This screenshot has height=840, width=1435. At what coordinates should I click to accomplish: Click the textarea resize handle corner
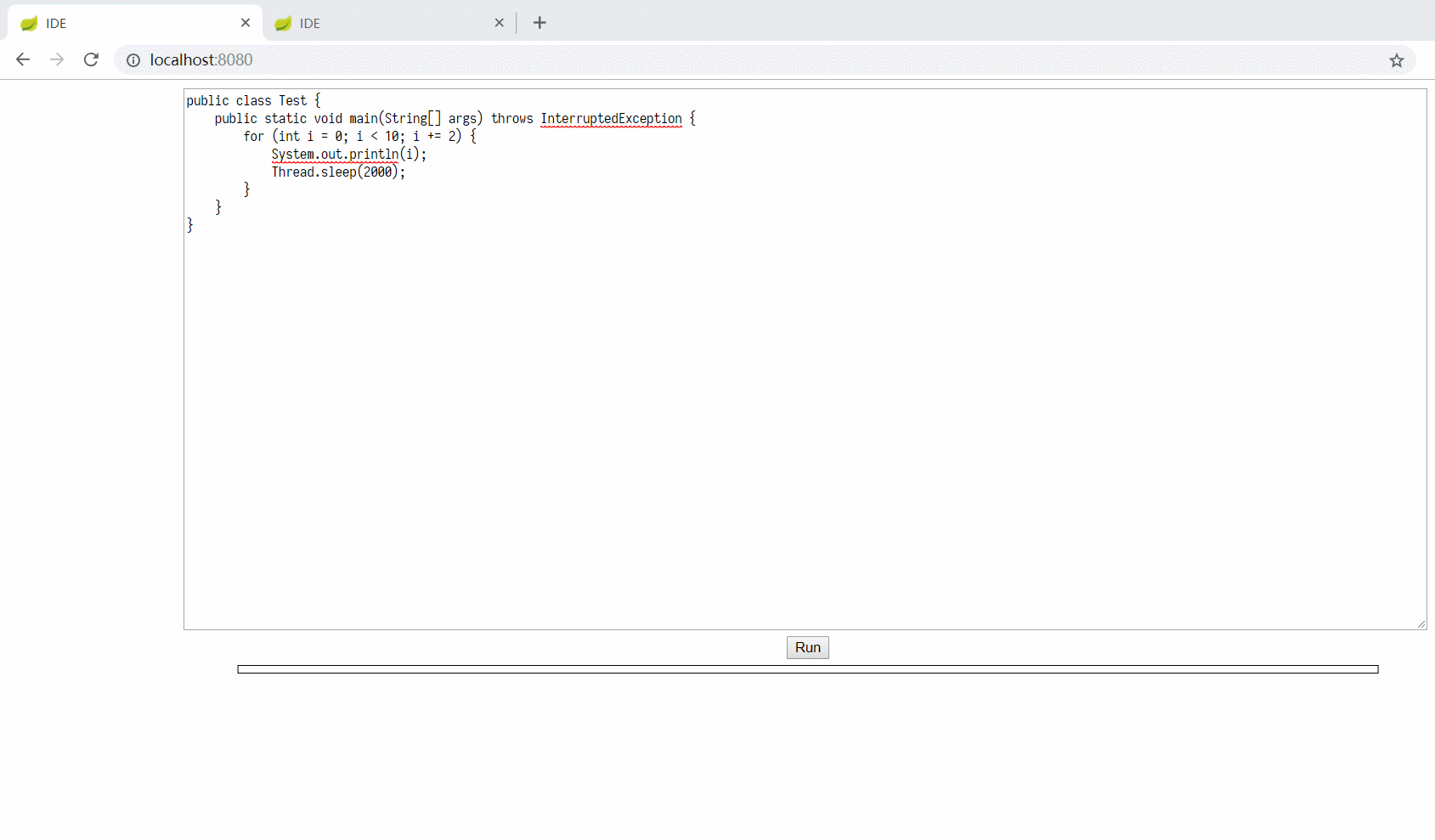click(1421, 623)
